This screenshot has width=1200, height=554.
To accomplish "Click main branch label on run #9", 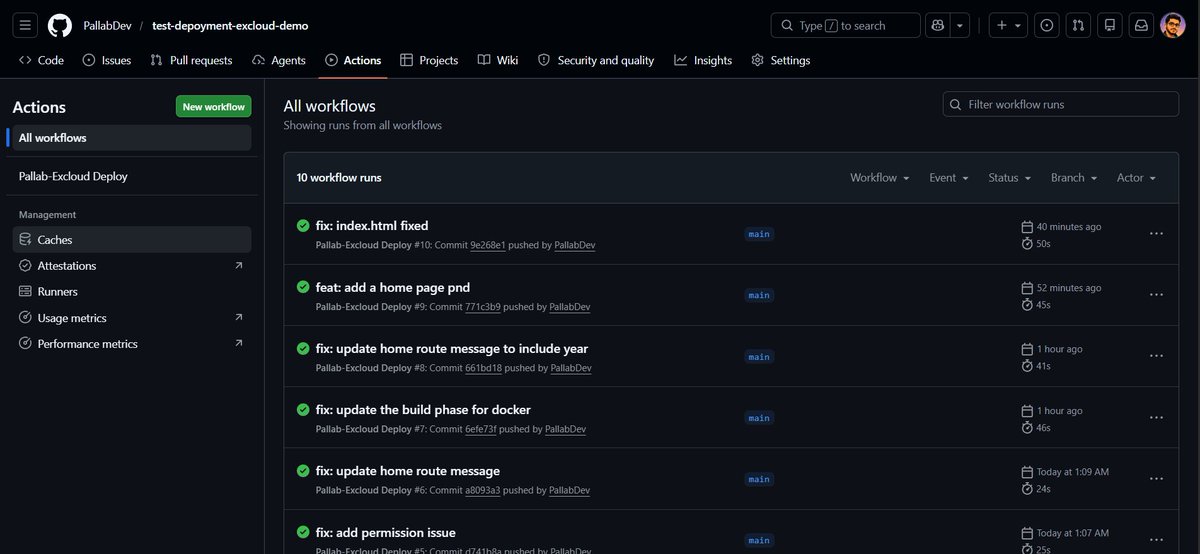I will 759,295.
